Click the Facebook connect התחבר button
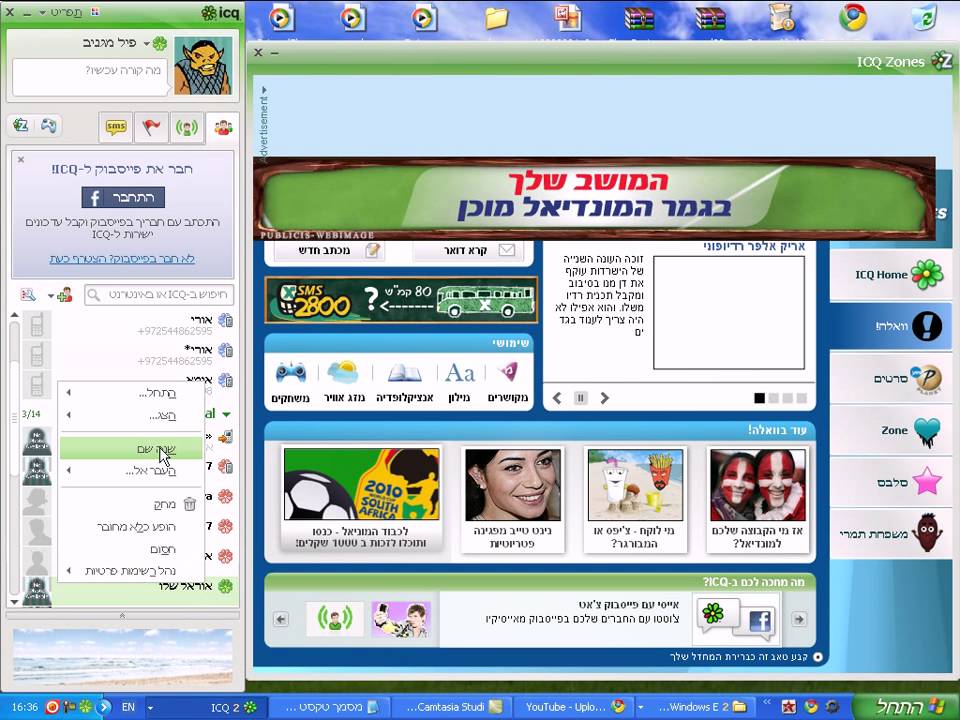This screenshot has width=960, height=720. [x=123, y=197]
